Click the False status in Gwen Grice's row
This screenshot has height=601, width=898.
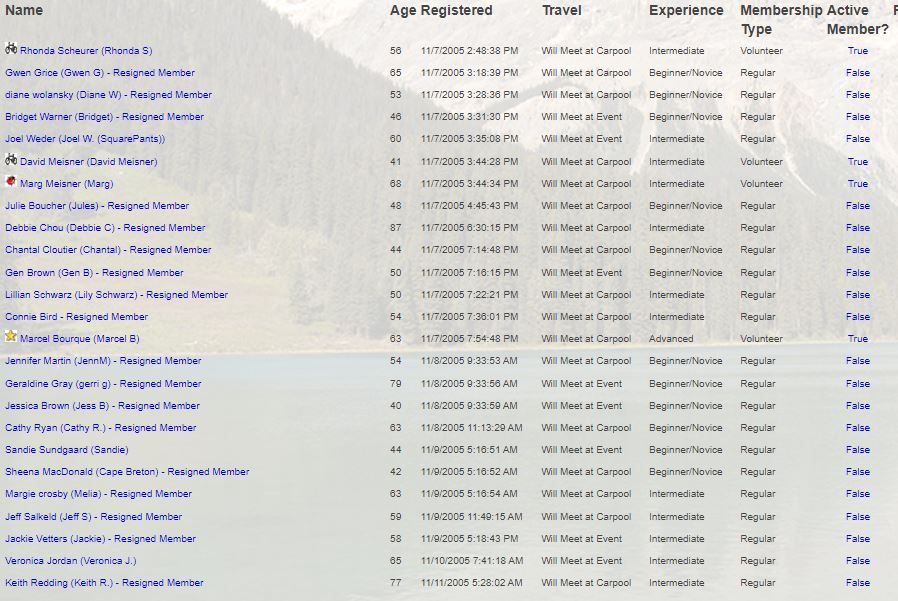point(857,73)
